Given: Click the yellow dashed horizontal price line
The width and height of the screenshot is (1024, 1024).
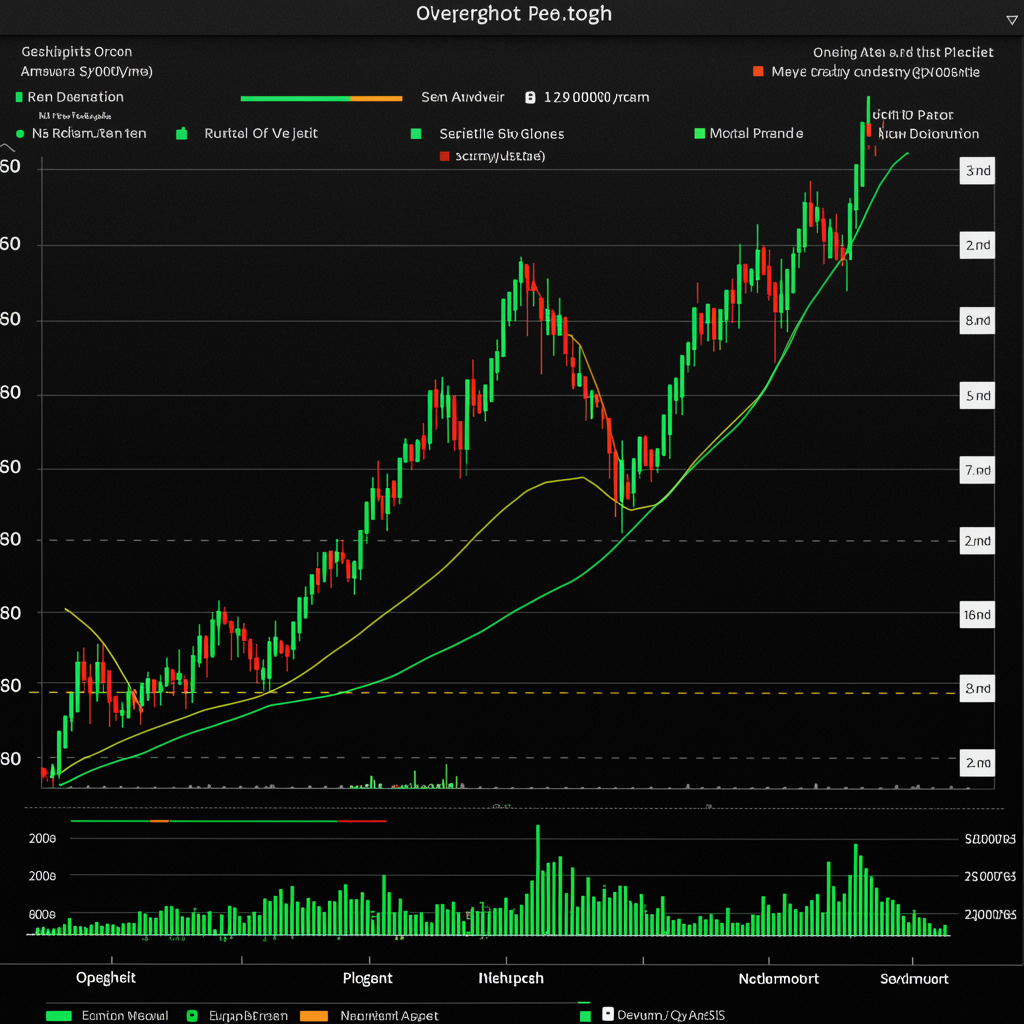Looking at the screenshot, I should [x=492, y=692].
